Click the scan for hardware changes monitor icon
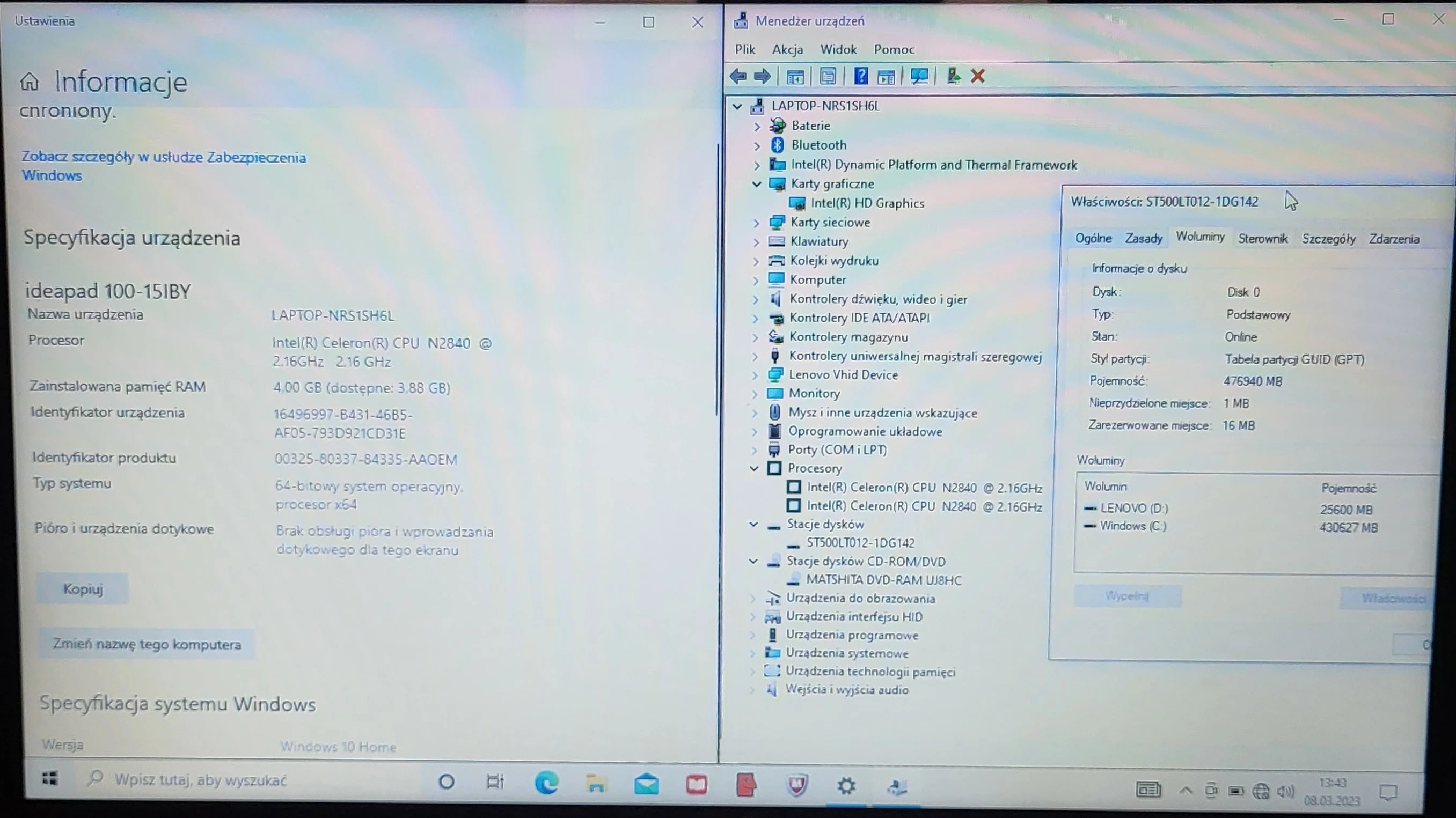Viewport: 1456px width, 818px height. tap(919, 76)
